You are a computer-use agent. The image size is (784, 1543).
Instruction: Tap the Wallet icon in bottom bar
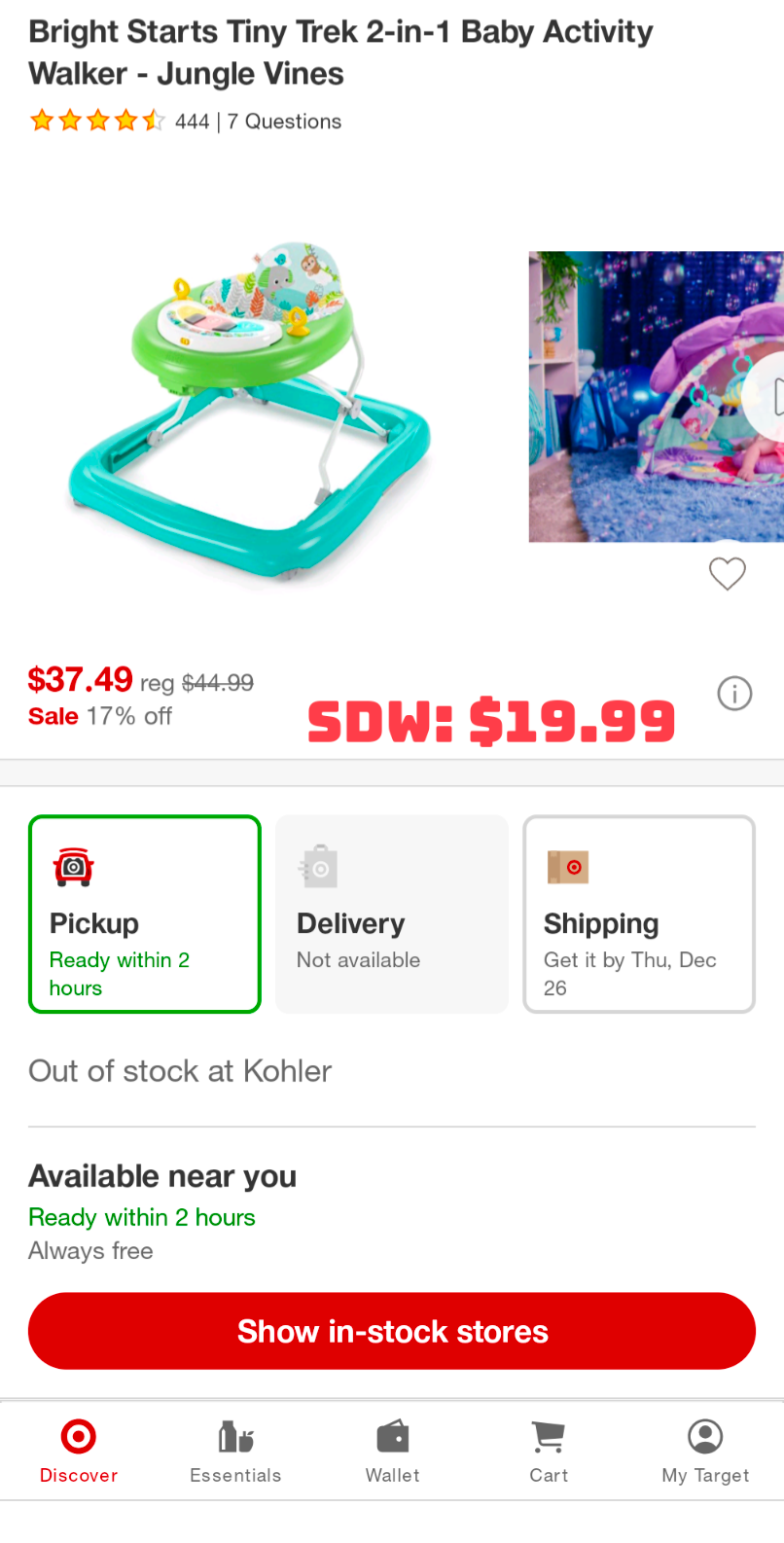pos(392,1435)
